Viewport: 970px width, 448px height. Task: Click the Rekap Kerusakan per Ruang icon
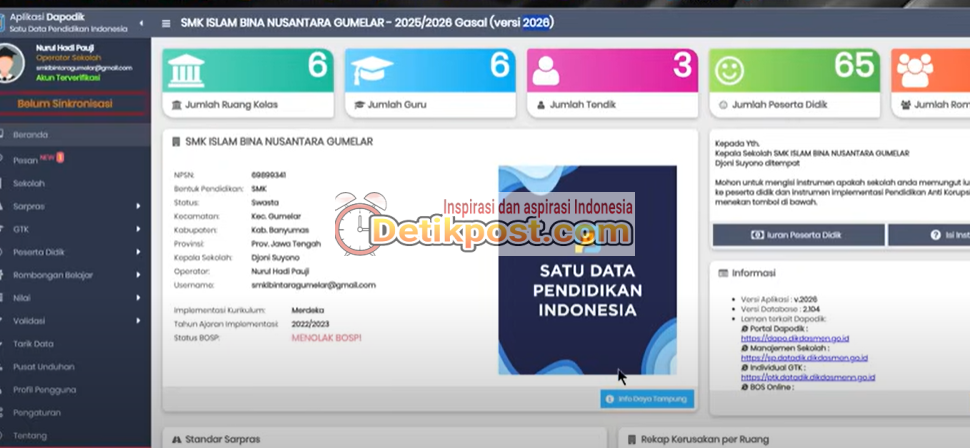(632, 439)
